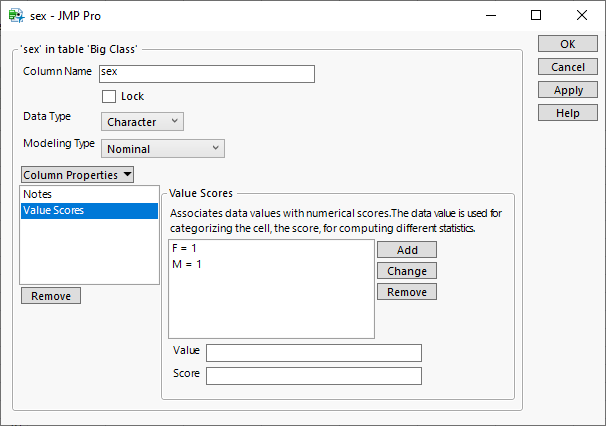Add a new value score
The width and height of the screenshot is (606, 426).
click(406, 250)
